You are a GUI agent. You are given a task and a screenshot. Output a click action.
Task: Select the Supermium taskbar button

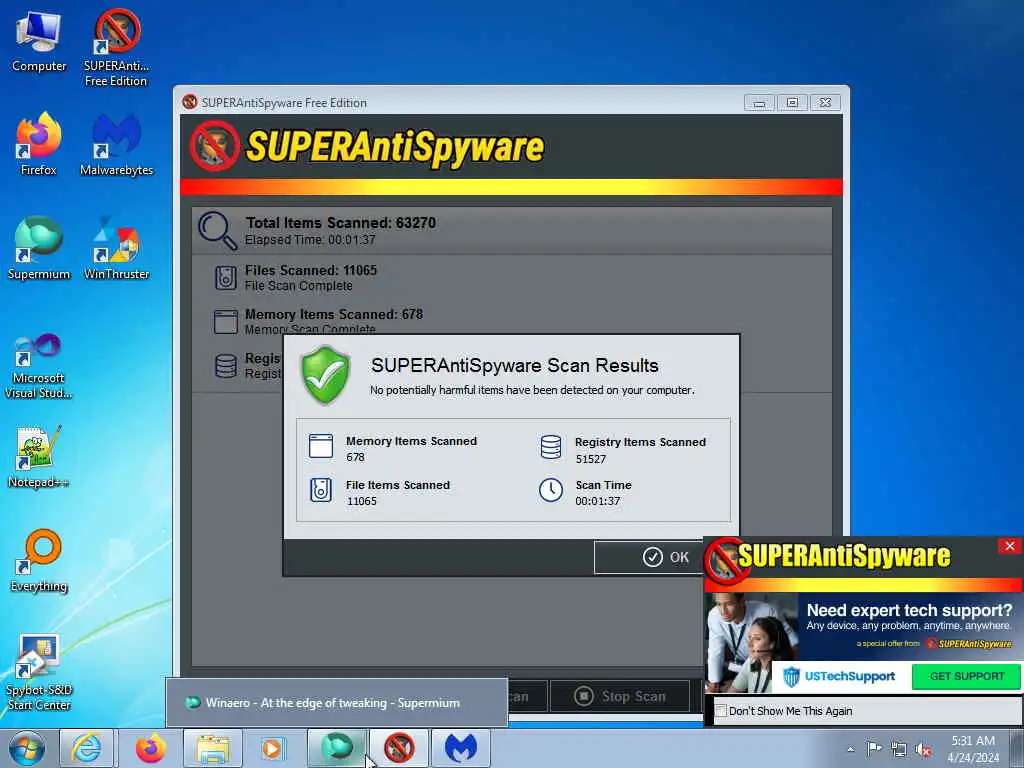tap(337, 748)
